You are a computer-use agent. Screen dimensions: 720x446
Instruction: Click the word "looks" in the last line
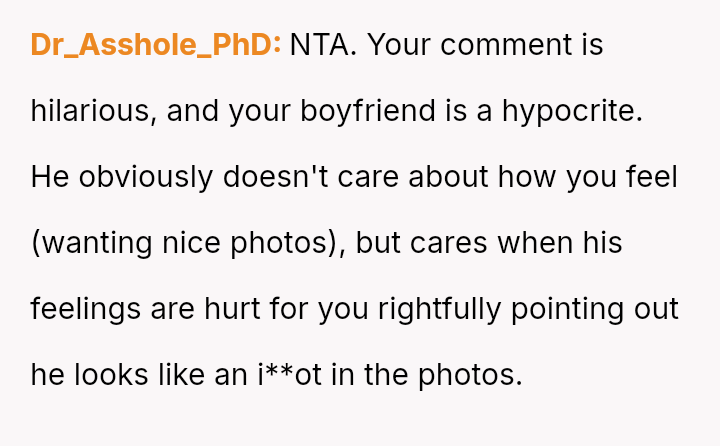point(110,375)
